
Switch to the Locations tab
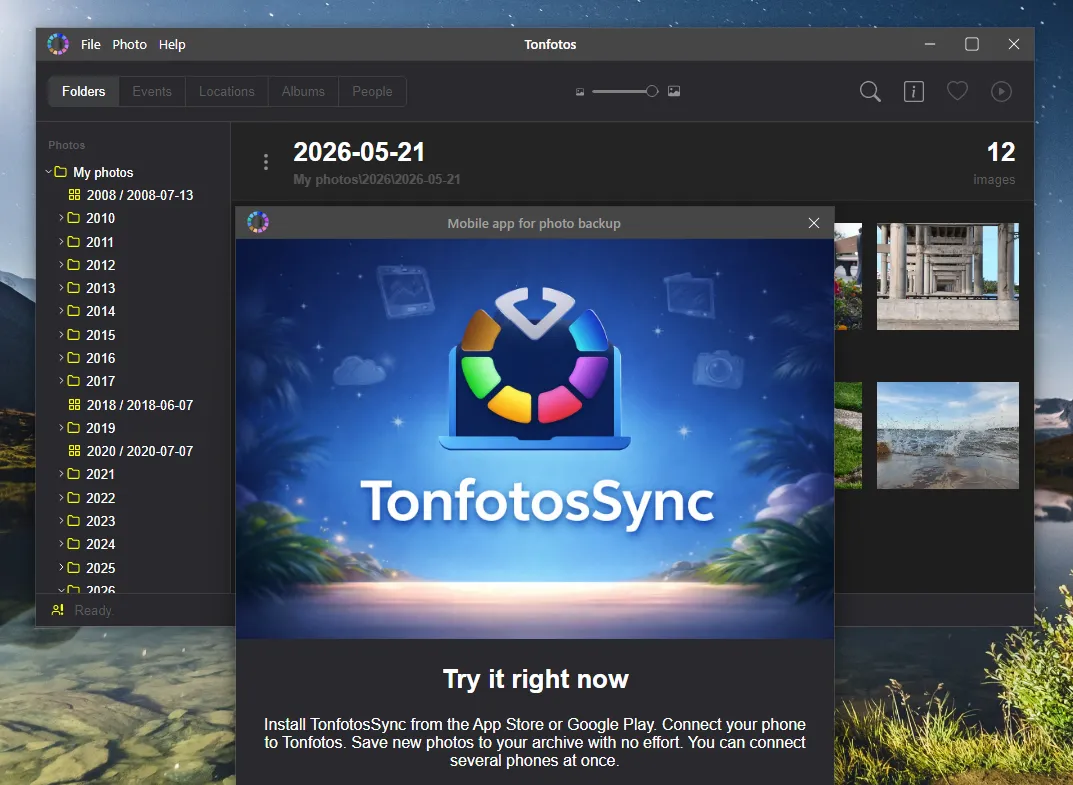click(227, 92)
